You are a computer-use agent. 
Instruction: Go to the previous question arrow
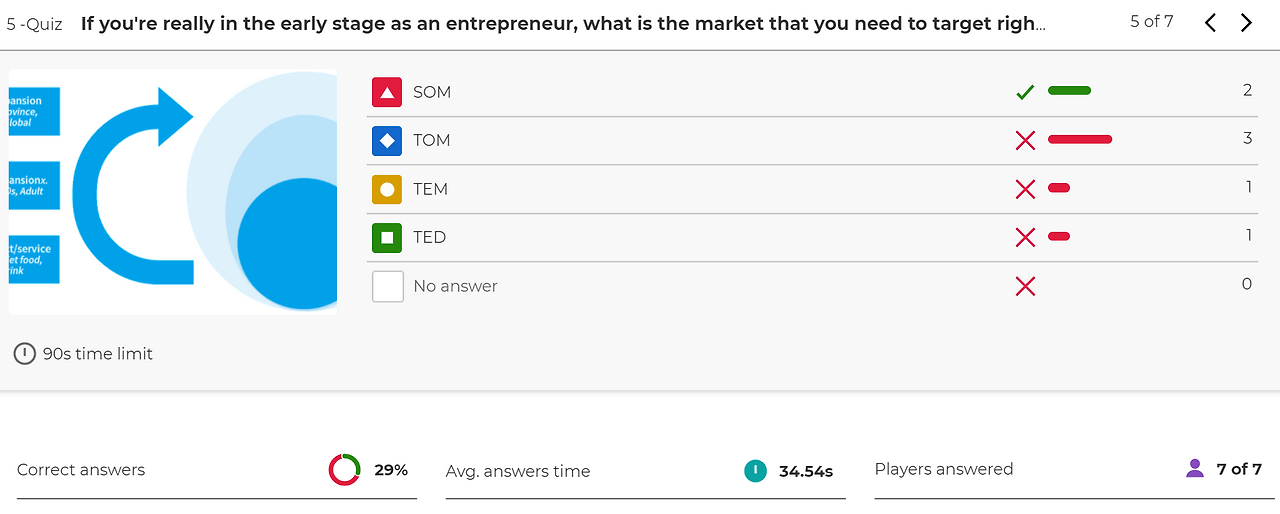click(1210, 23)
